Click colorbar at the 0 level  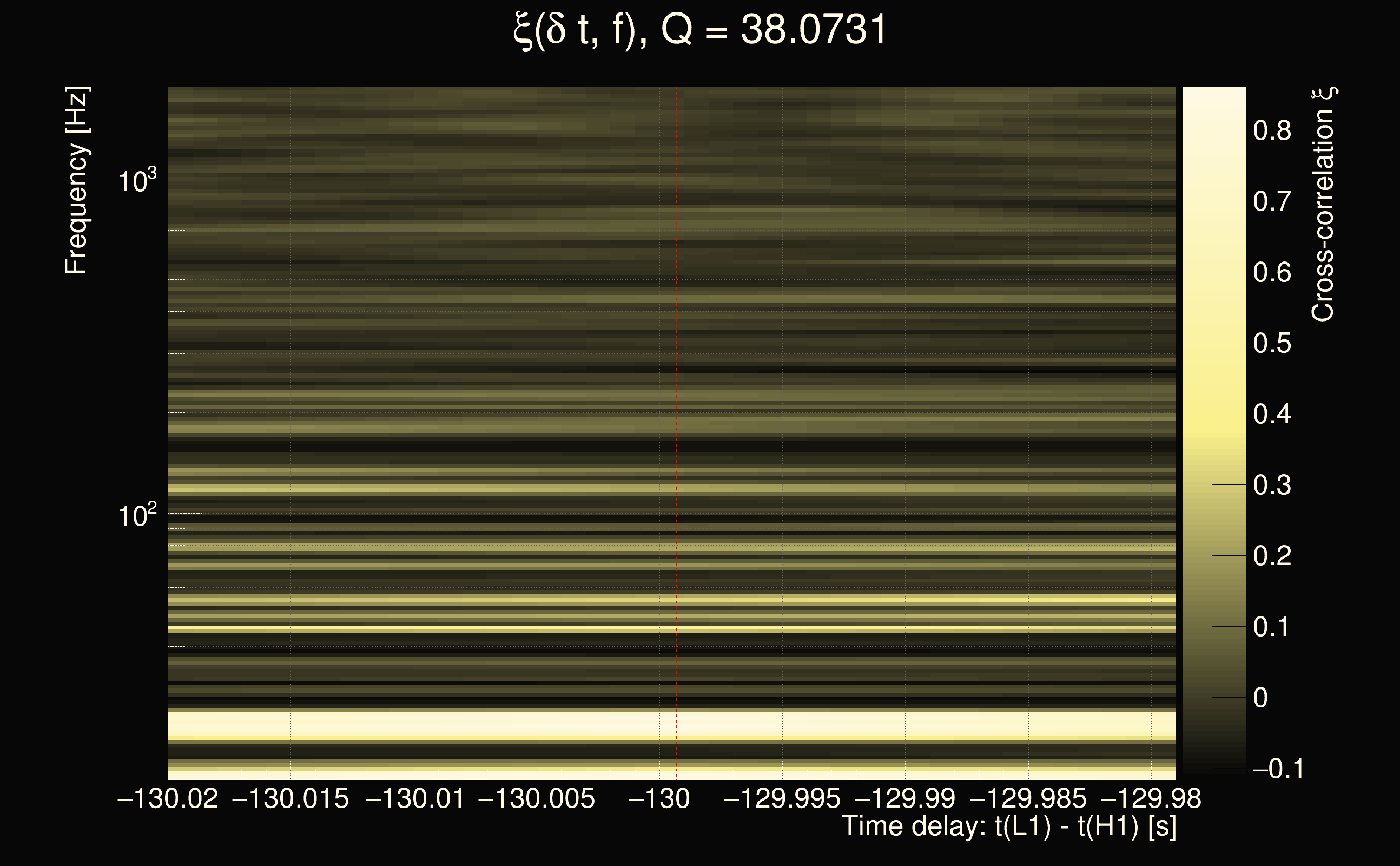point(1213,697)
